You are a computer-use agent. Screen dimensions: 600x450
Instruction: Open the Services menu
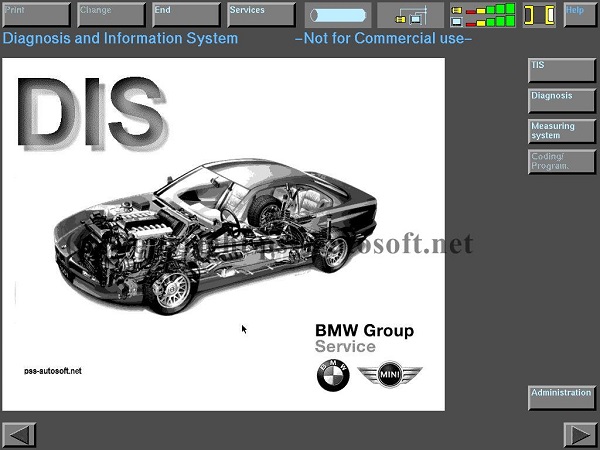(261, 14)
